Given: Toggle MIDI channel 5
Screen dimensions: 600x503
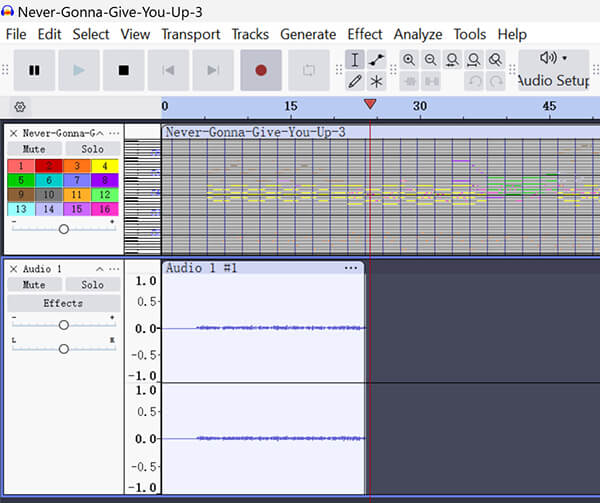Looking at the screenshot, I should click(21, 180).
